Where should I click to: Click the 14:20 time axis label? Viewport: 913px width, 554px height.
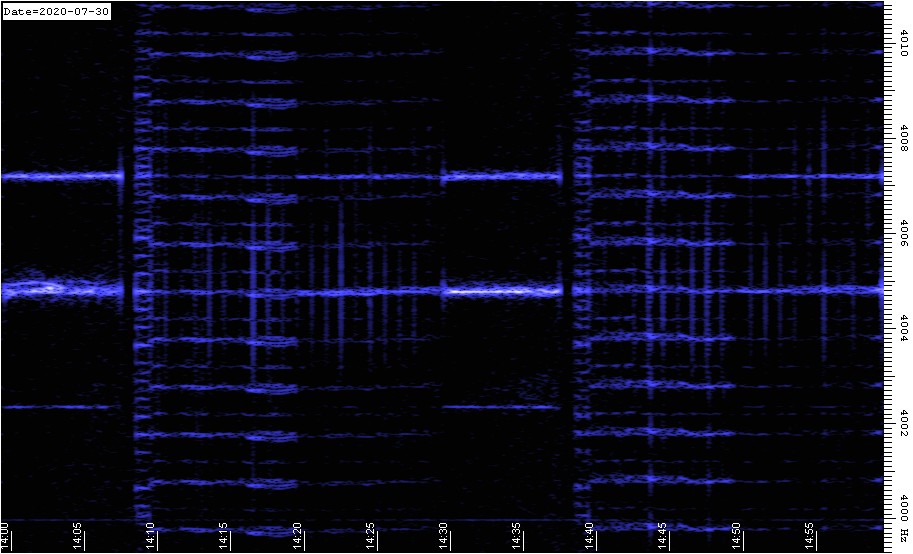tap(298, 535)
